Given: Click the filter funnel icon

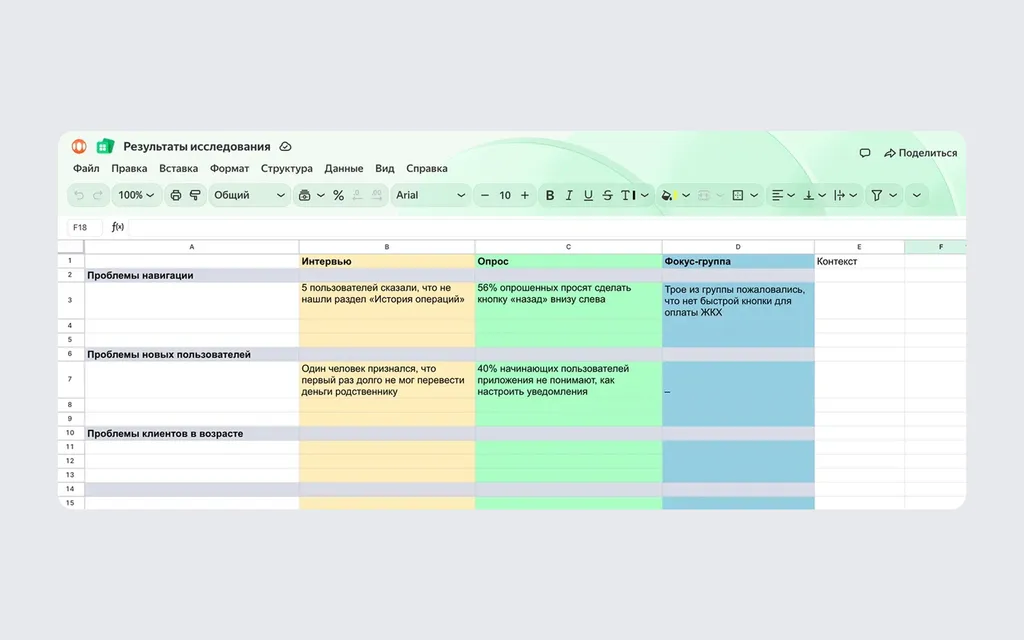Looking at the screenshot, I should (877, 195).
